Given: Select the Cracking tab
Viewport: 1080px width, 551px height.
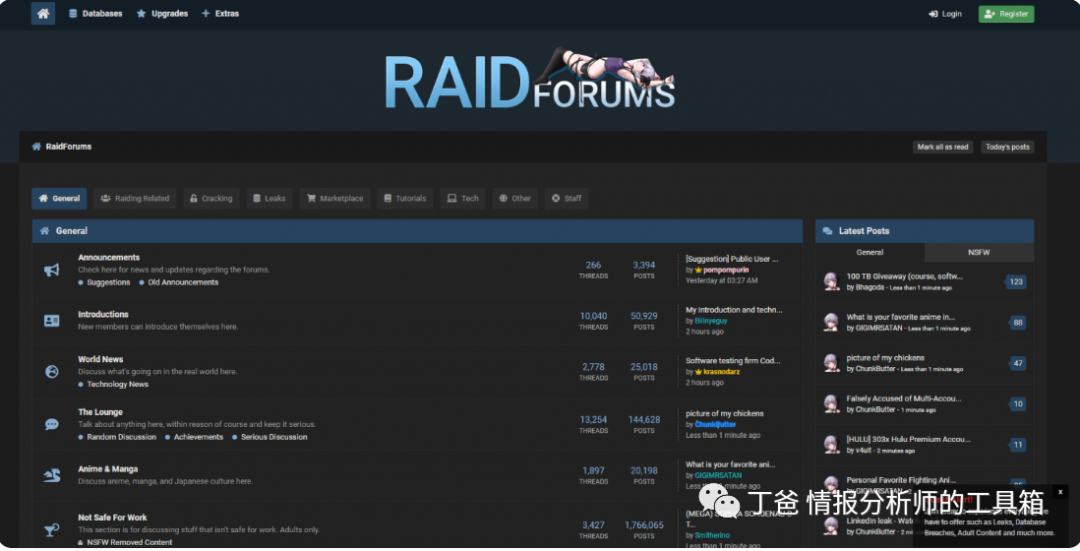Looking at the screenshot, I should [x=211, y=198].
